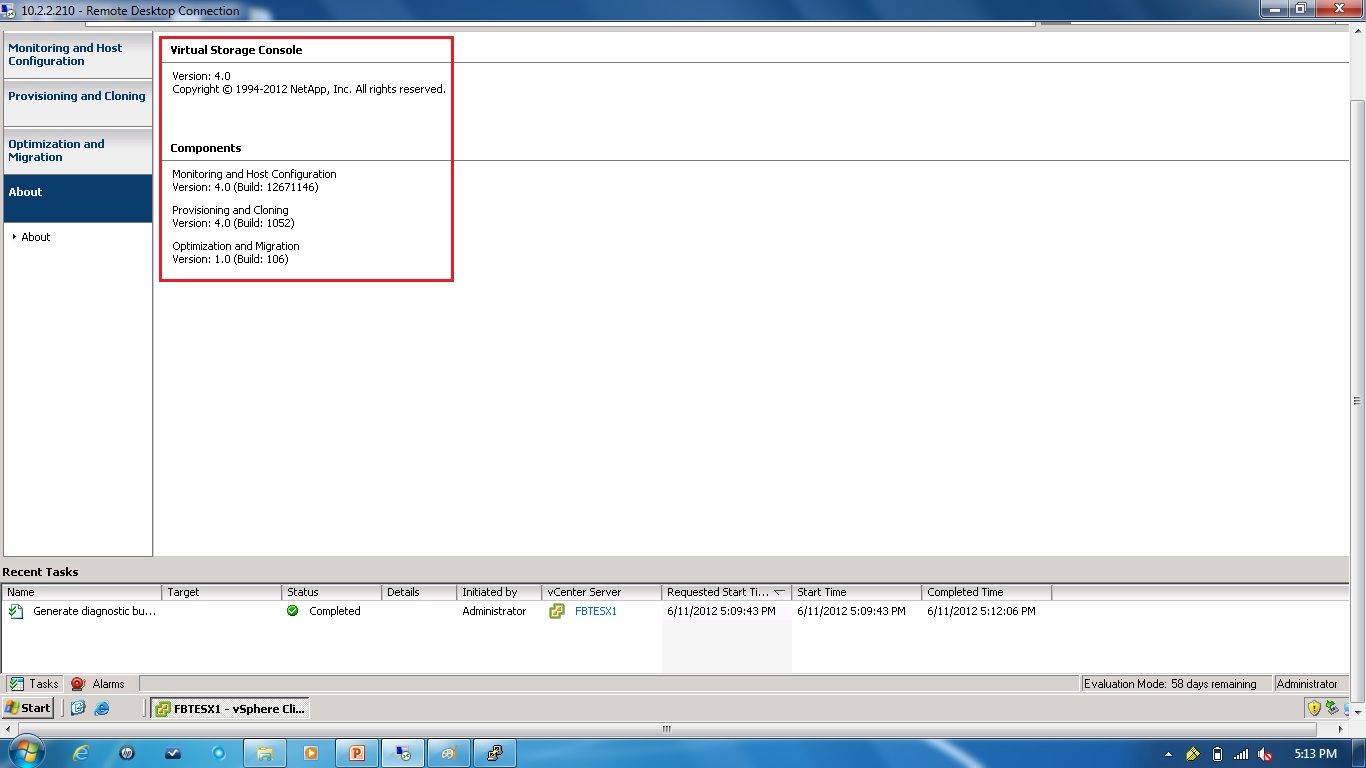Image resolution: width=1366 pixels, height=768 pixels.
Task: Expand the About item in the navigation tree
Action: [16, 237]
